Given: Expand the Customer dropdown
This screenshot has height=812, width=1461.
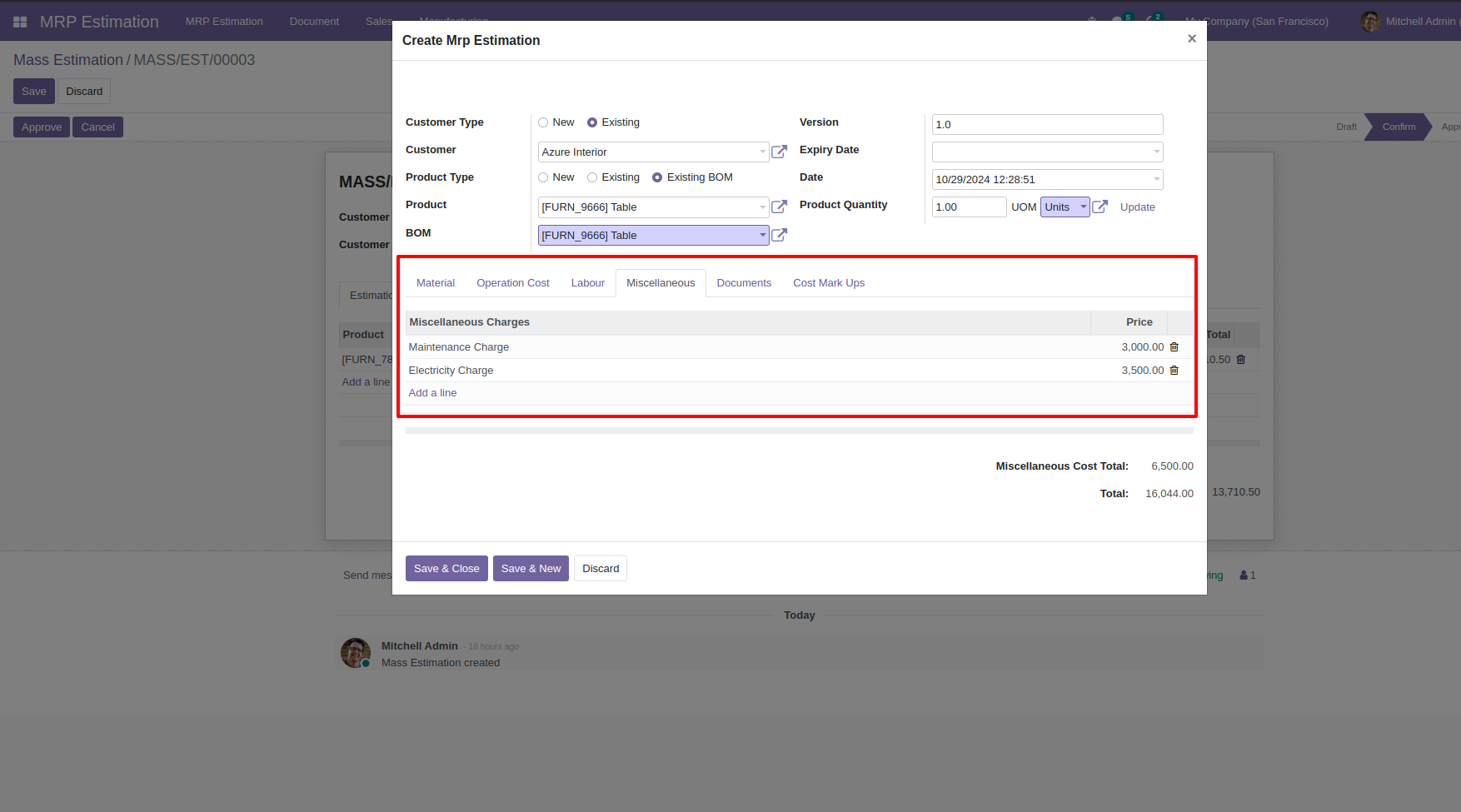Looking at the screenshot, I should 762,152.
